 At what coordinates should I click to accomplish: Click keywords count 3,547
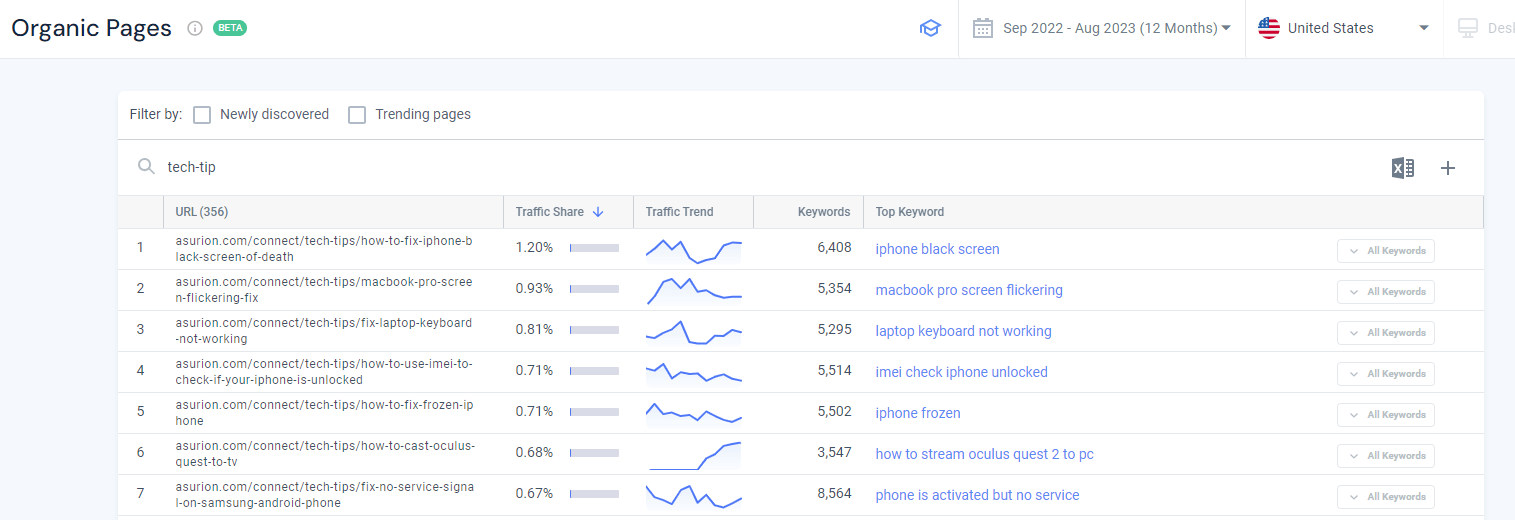[x=834, y=453]
